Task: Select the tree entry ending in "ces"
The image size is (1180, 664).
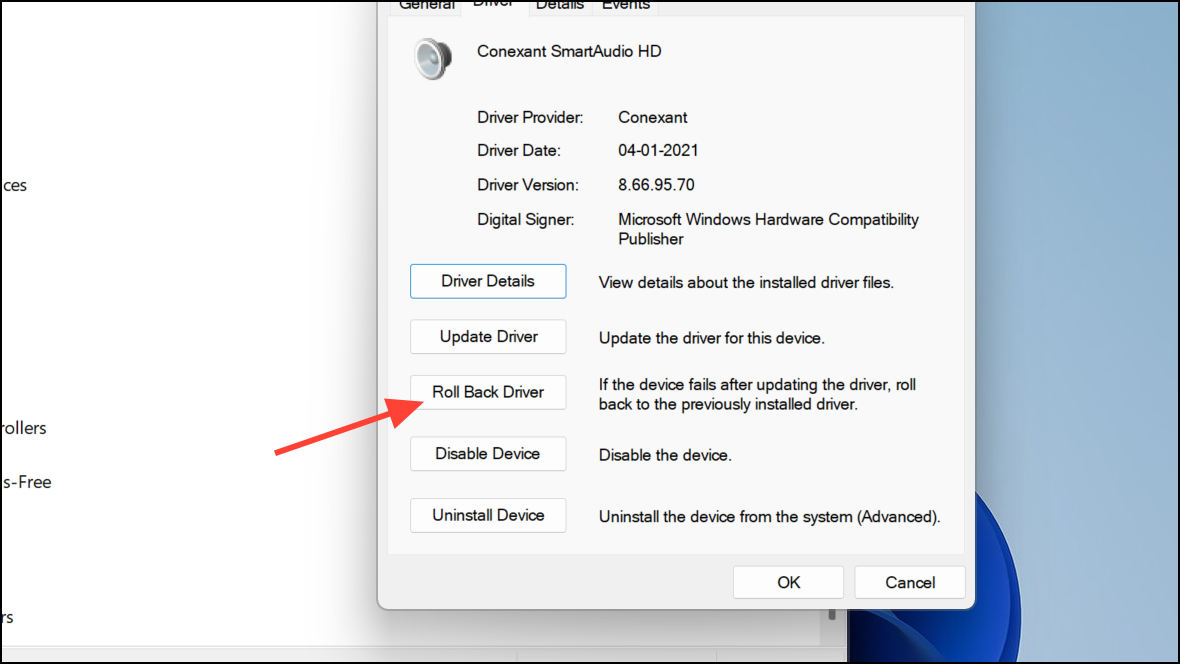Action: tap(14, 185)
